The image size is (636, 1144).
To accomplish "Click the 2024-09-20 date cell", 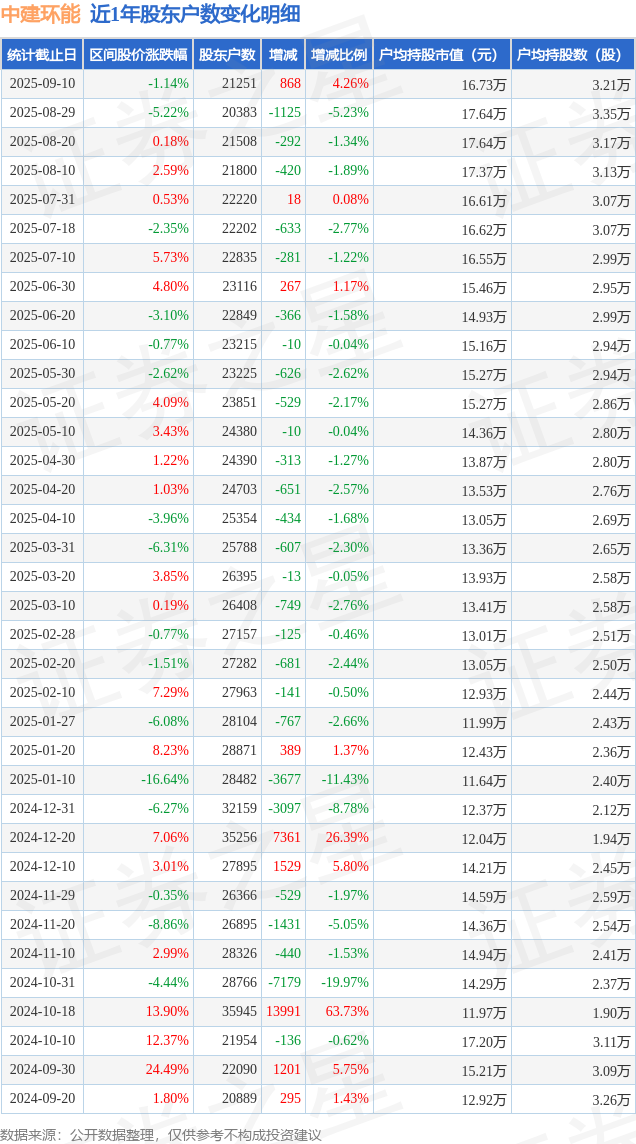I will [41, 1098].
